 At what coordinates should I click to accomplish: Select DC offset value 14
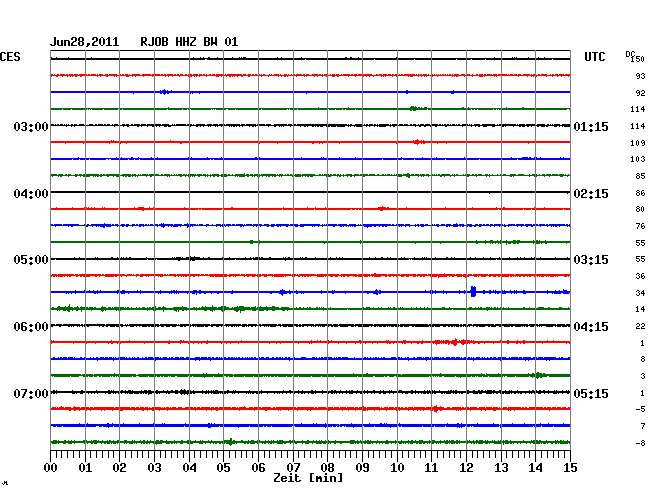coord(640,309)
